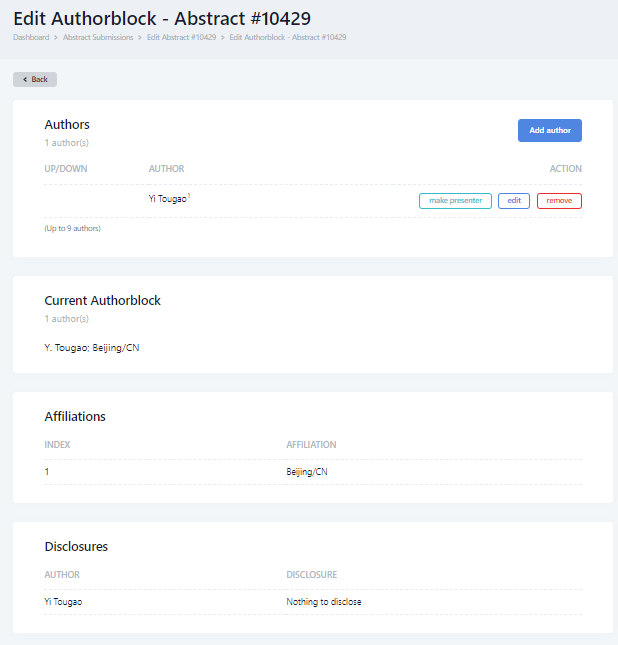The image size is (618, 645).
Task: Click the UP/DOWN column header
Action: [66, 169]
